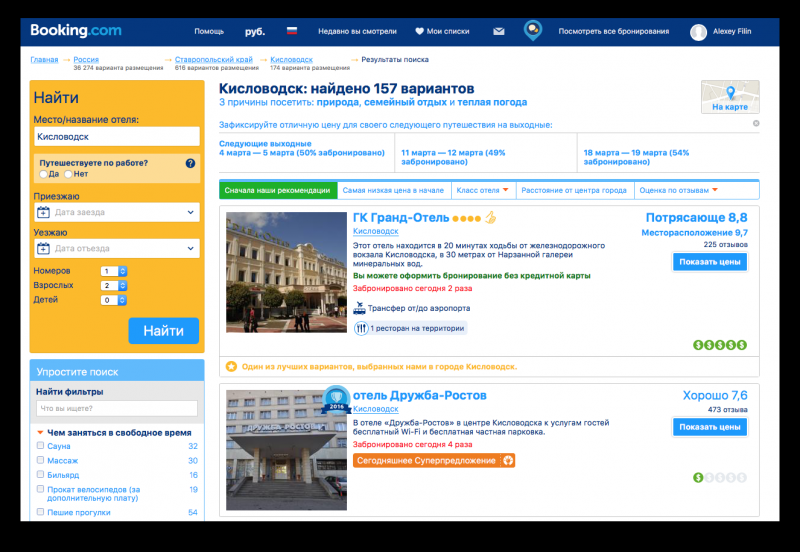Select the 11 марта — 12 марта weekend
Screen dimensions: 800x552
(453, 157)
